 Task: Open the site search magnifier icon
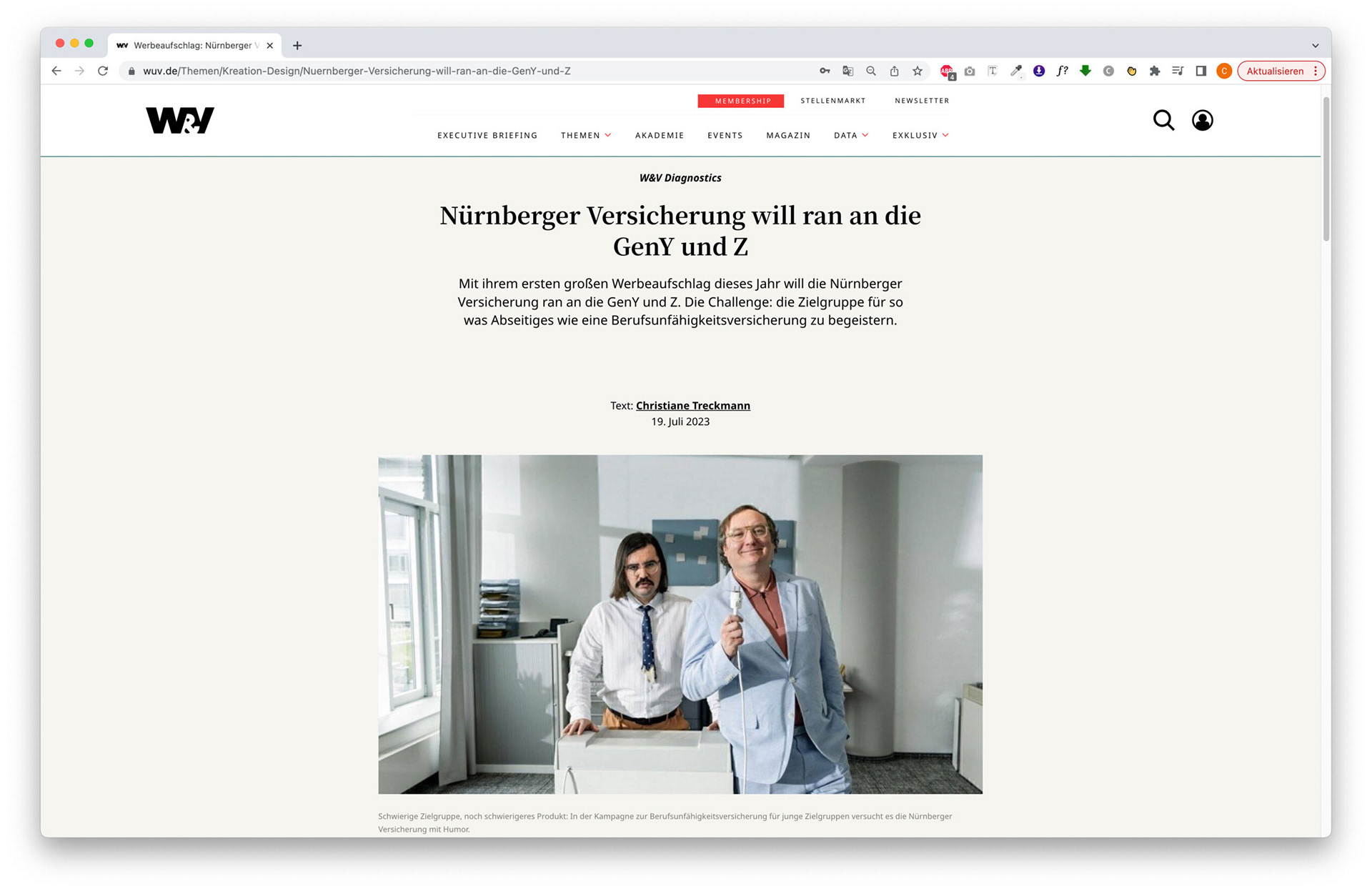point(1163,120)
